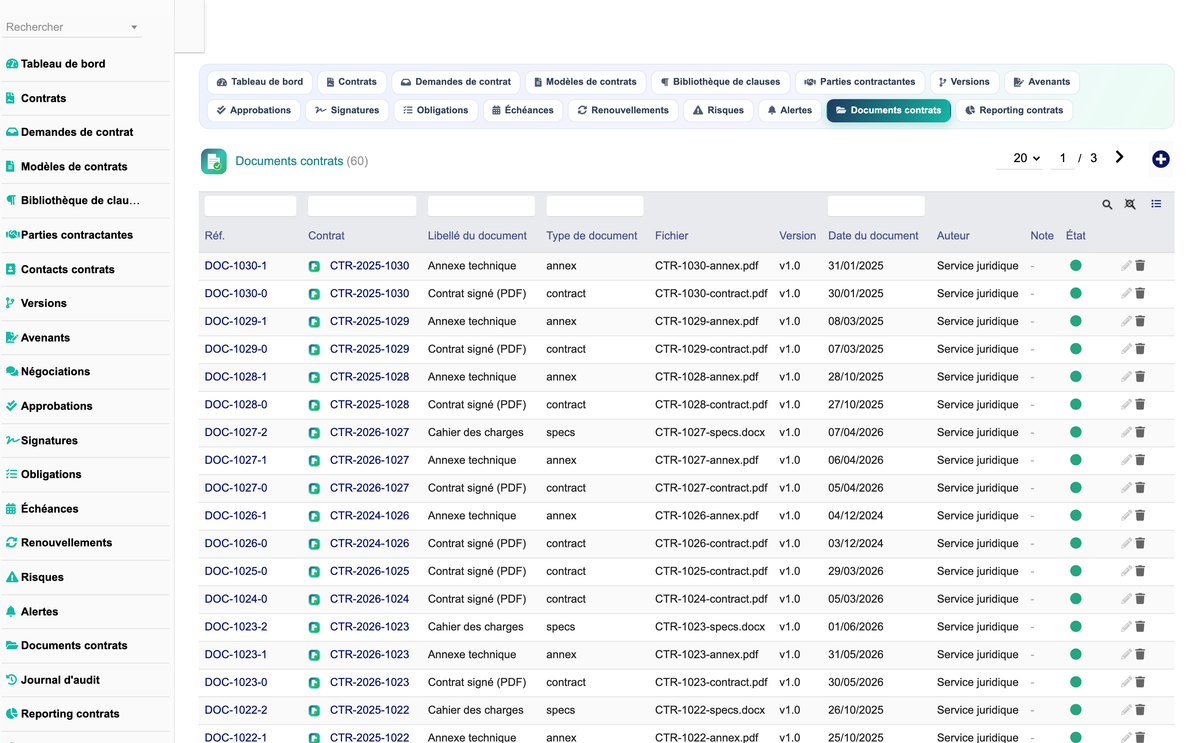Open the Reporting contrats tab

1014,110
